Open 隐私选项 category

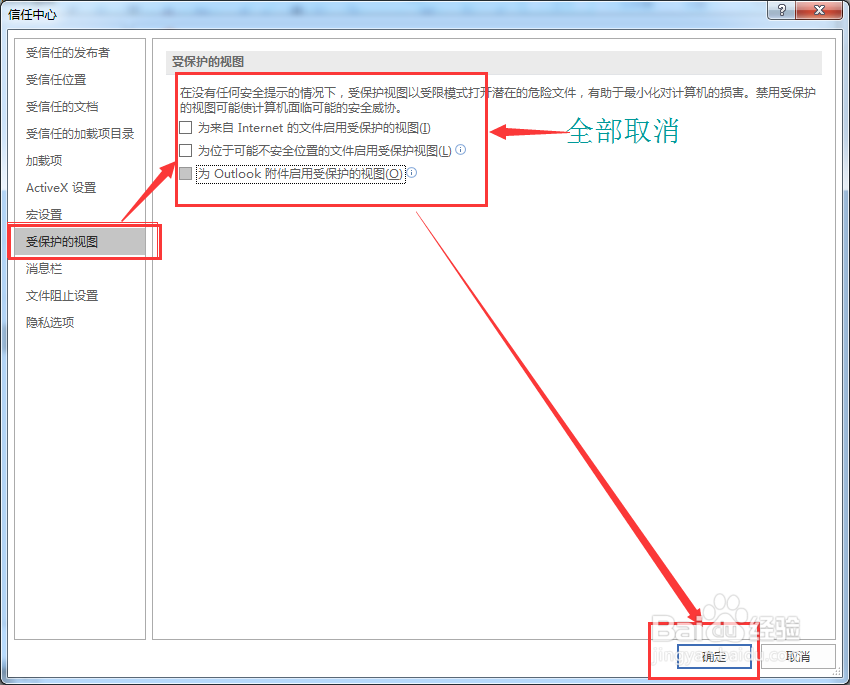(50, 322)
